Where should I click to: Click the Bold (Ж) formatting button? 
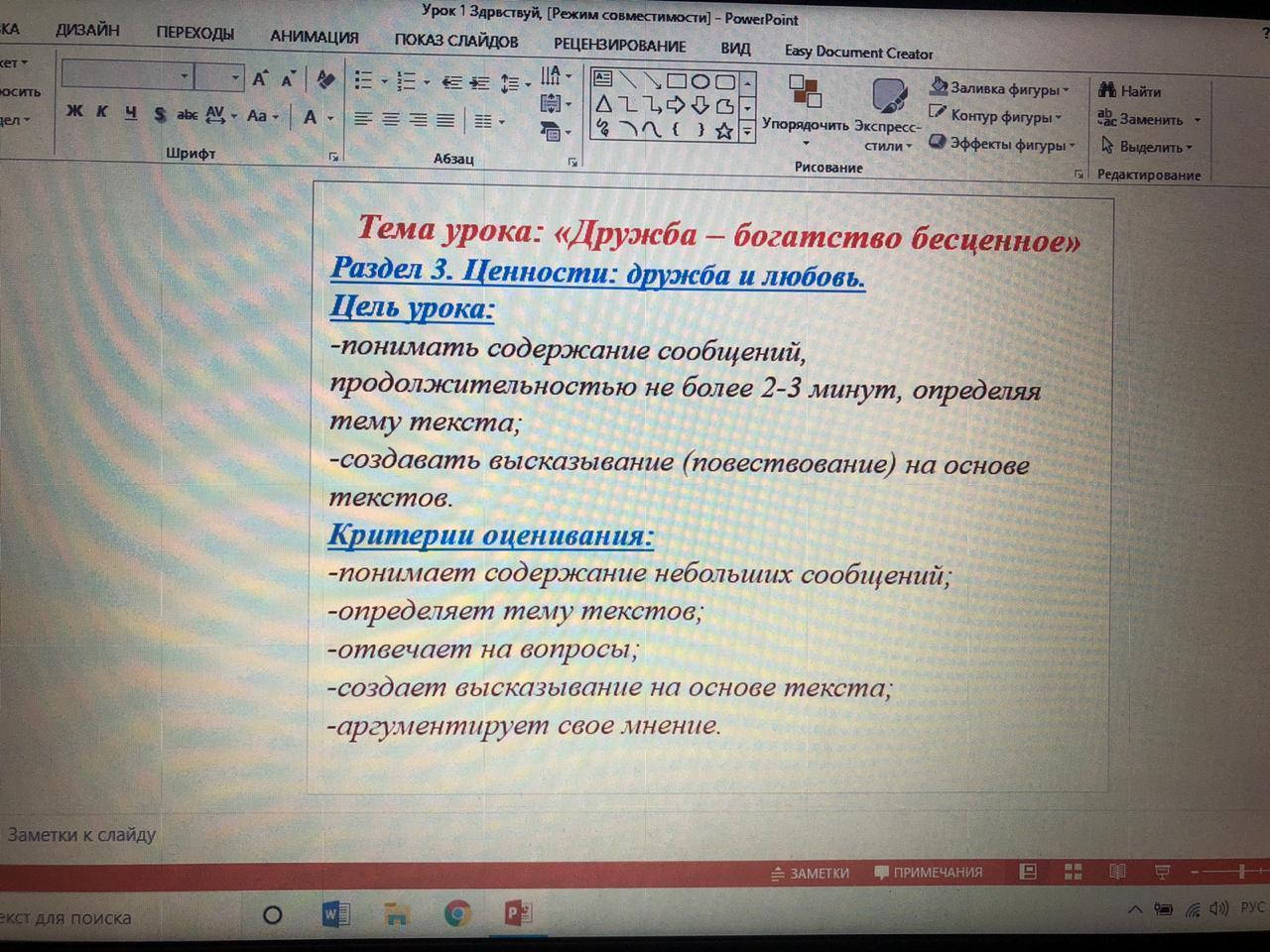[74, 111]
